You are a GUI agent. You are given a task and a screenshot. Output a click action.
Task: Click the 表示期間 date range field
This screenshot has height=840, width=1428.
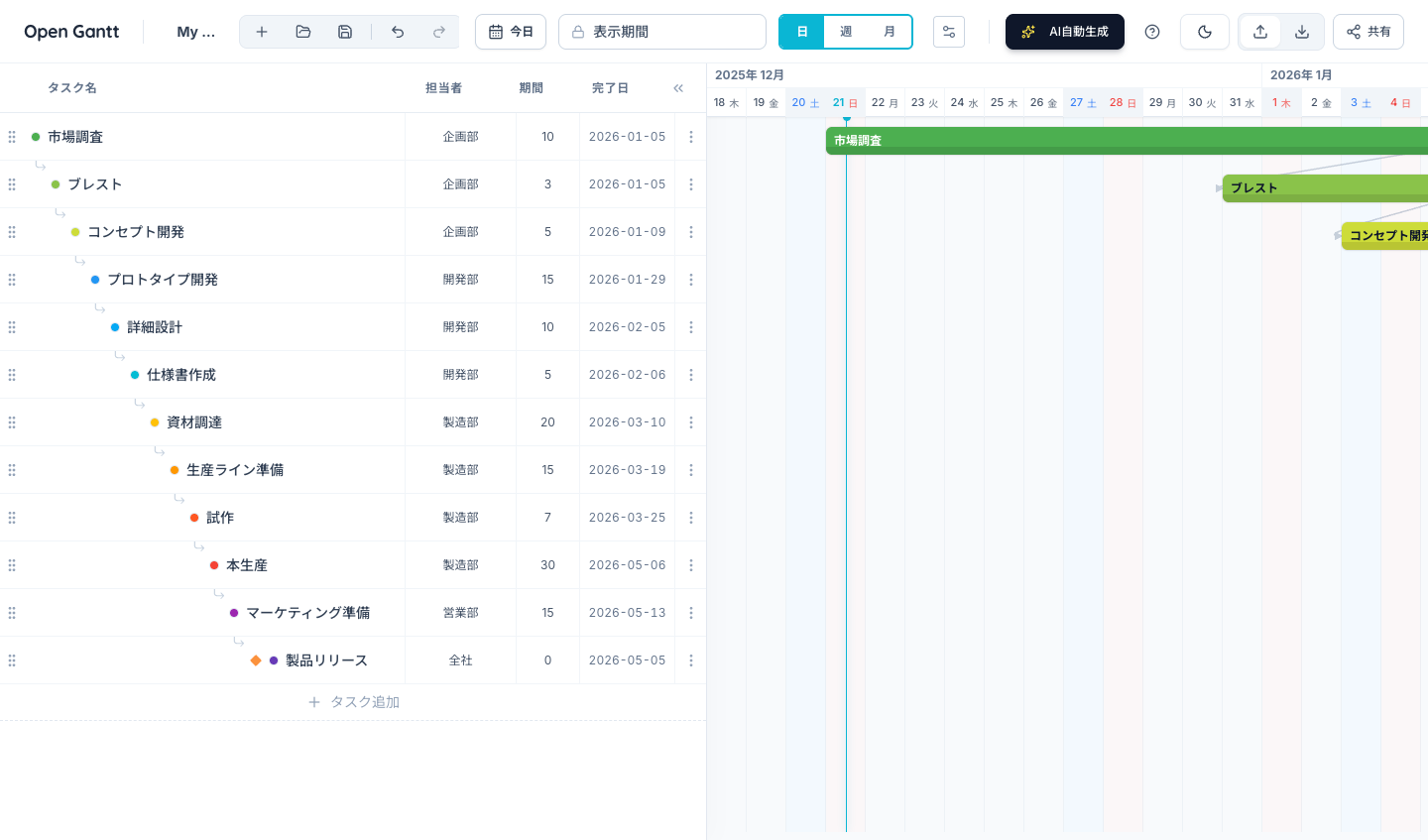pyautogui.click(x=662, y=31)
